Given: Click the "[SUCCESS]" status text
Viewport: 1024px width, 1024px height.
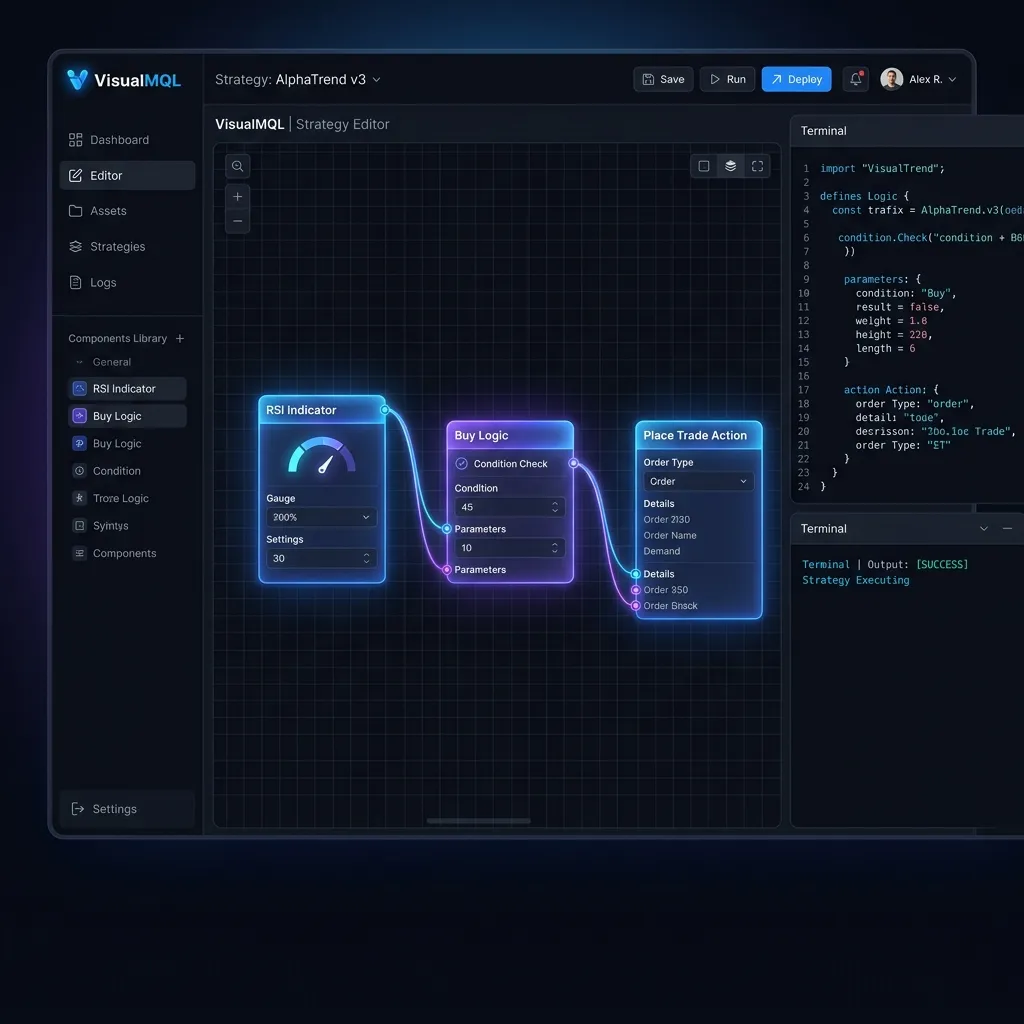Looking at the screenshot, I should 942,564.
